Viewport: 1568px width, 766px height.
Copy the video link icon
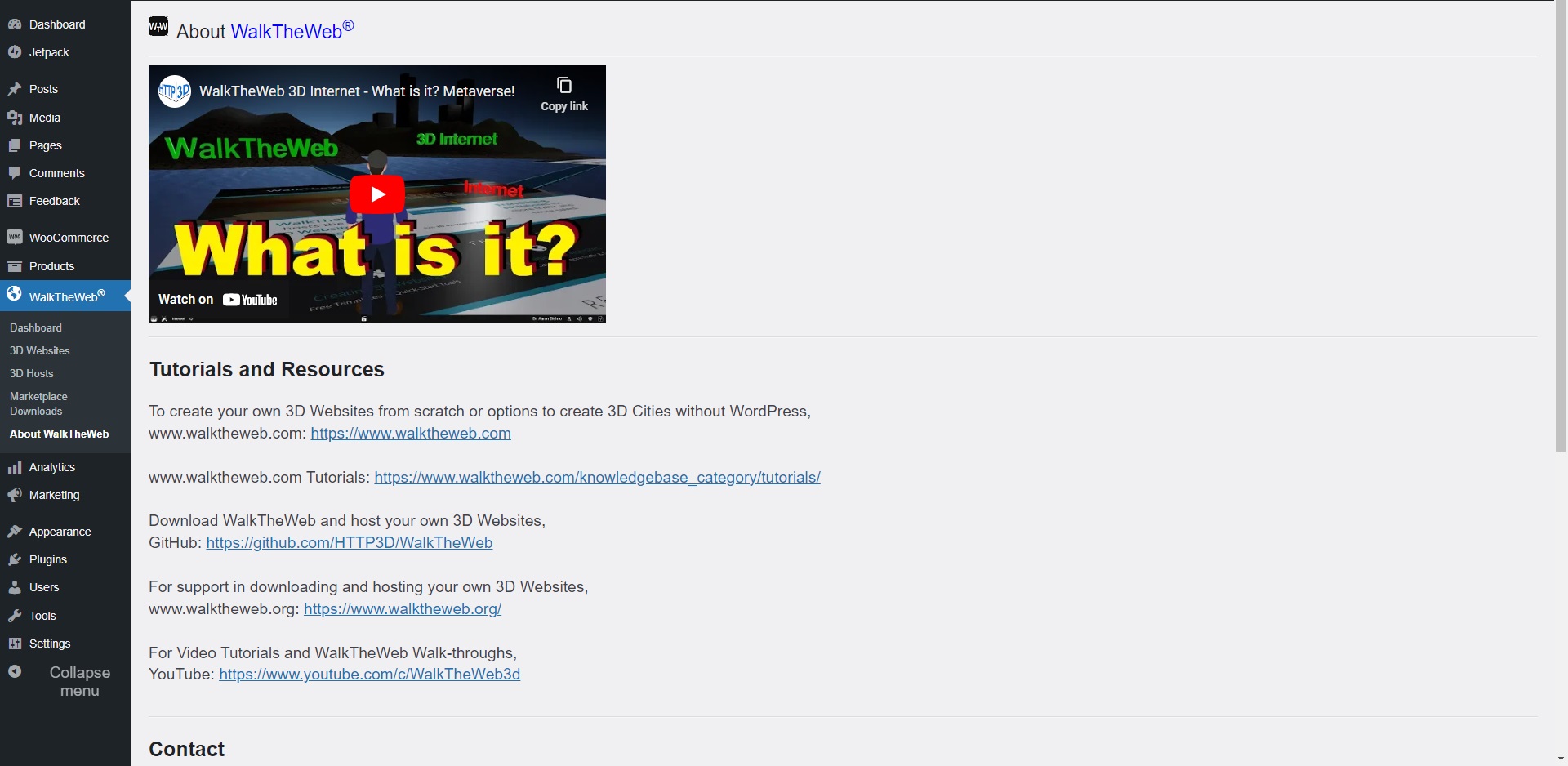[x=564, y=86]
